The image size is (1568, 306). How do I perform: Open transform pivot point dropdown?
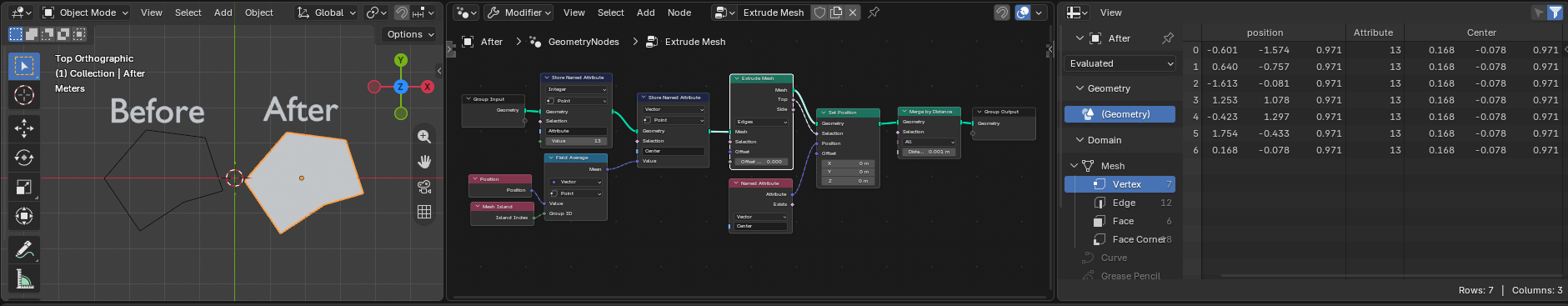pos(377,13)
